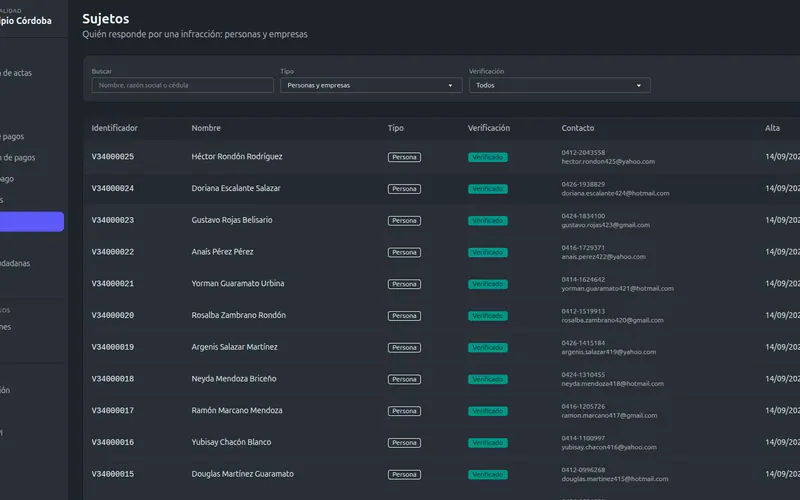Click the Sujetos page title
This screenshot has height=500, width=800.
[x=106, y=18]
